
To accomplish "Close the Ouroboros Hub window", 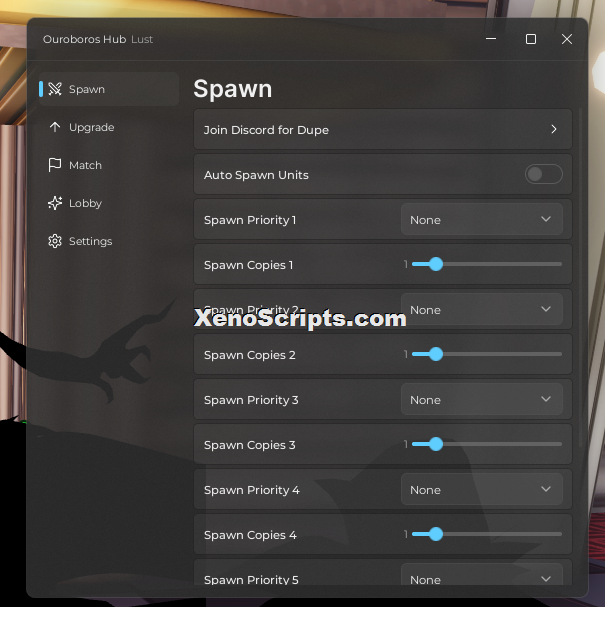I will pyautogui.click(x=567, y=39).
